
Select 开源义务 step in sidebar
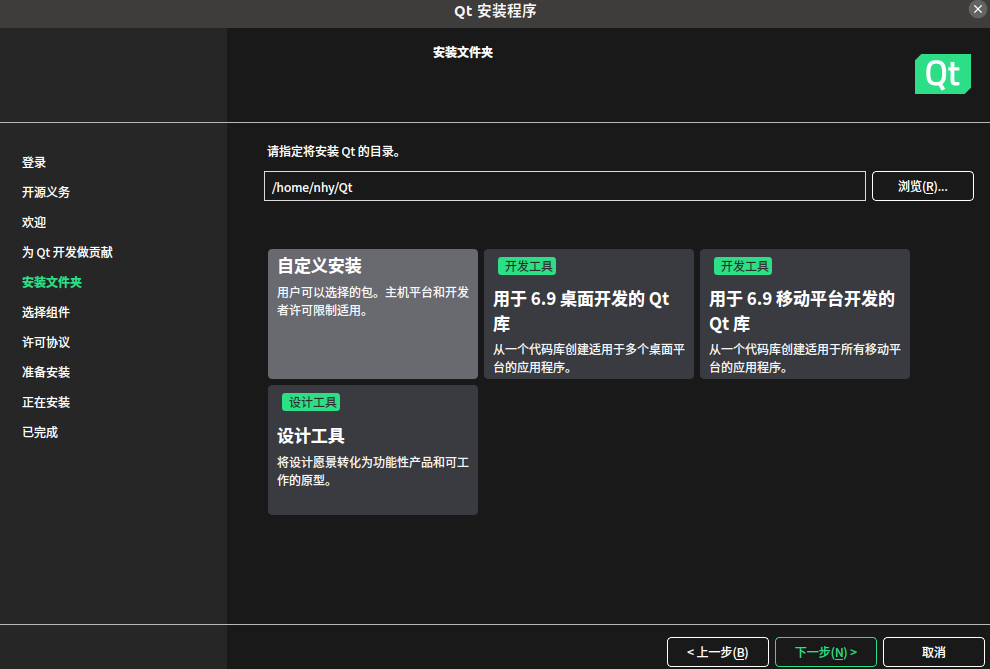pos(46,192)
